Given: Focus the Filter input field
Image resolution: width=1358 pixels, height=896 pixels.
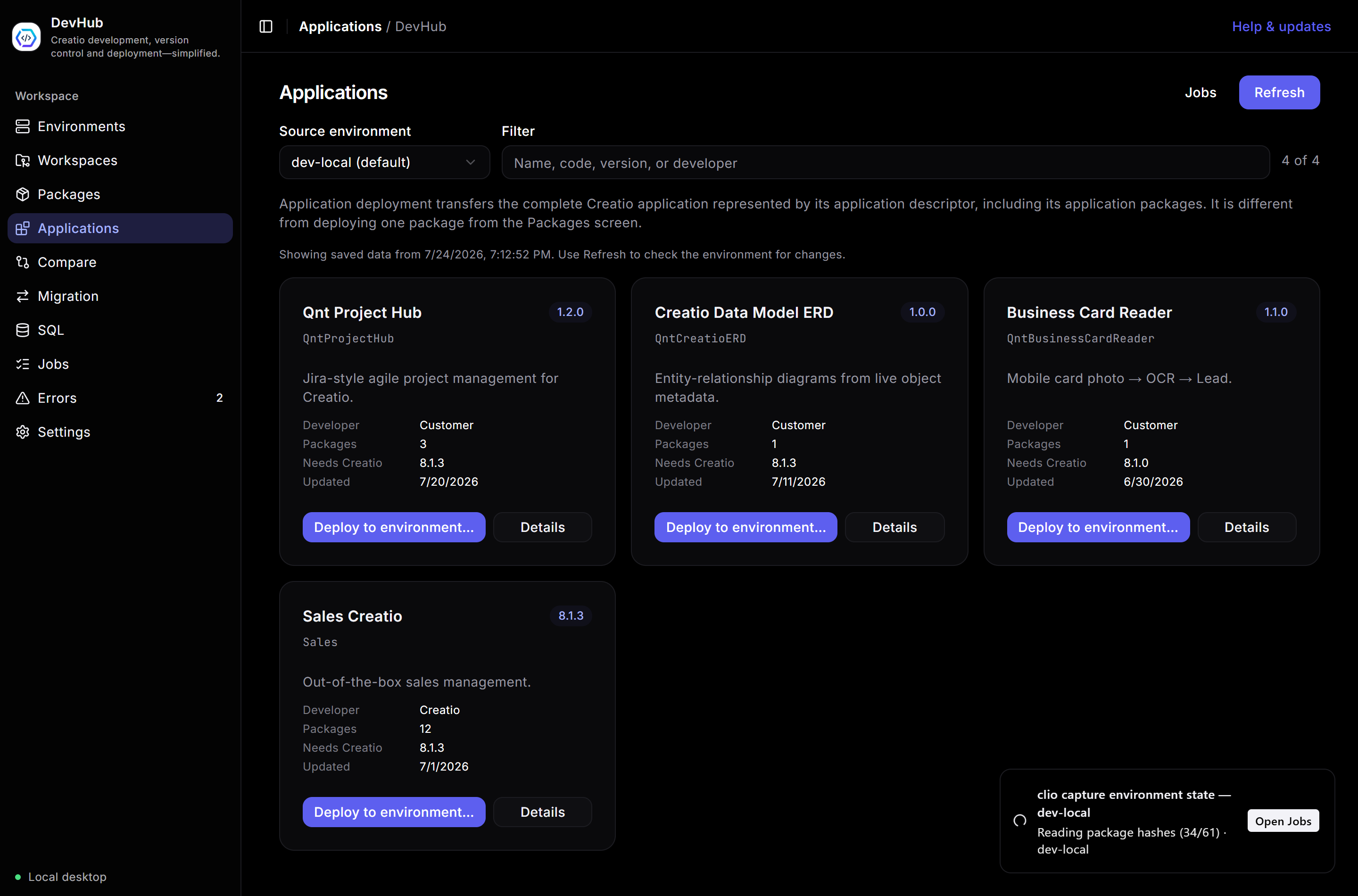Looking at the screenshot, I should tap(886, 162).
